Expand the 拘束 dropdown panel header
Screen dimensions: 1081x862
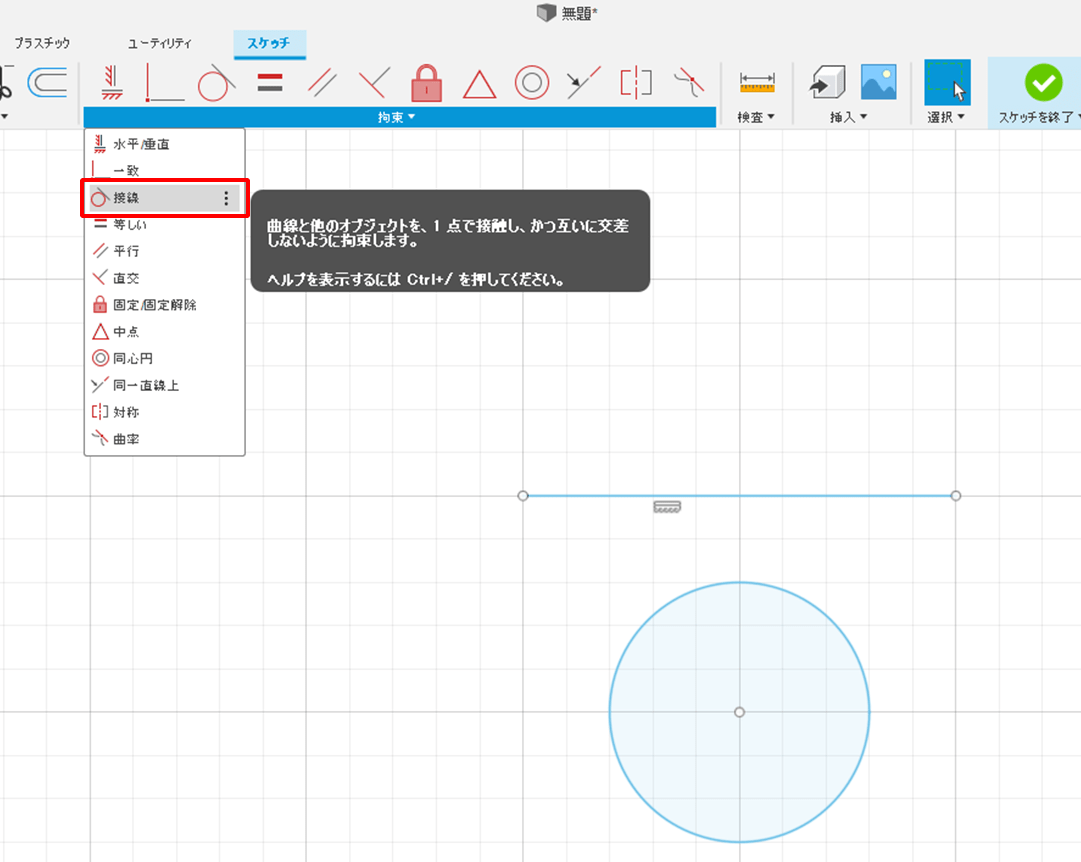(x=397, y=118)
